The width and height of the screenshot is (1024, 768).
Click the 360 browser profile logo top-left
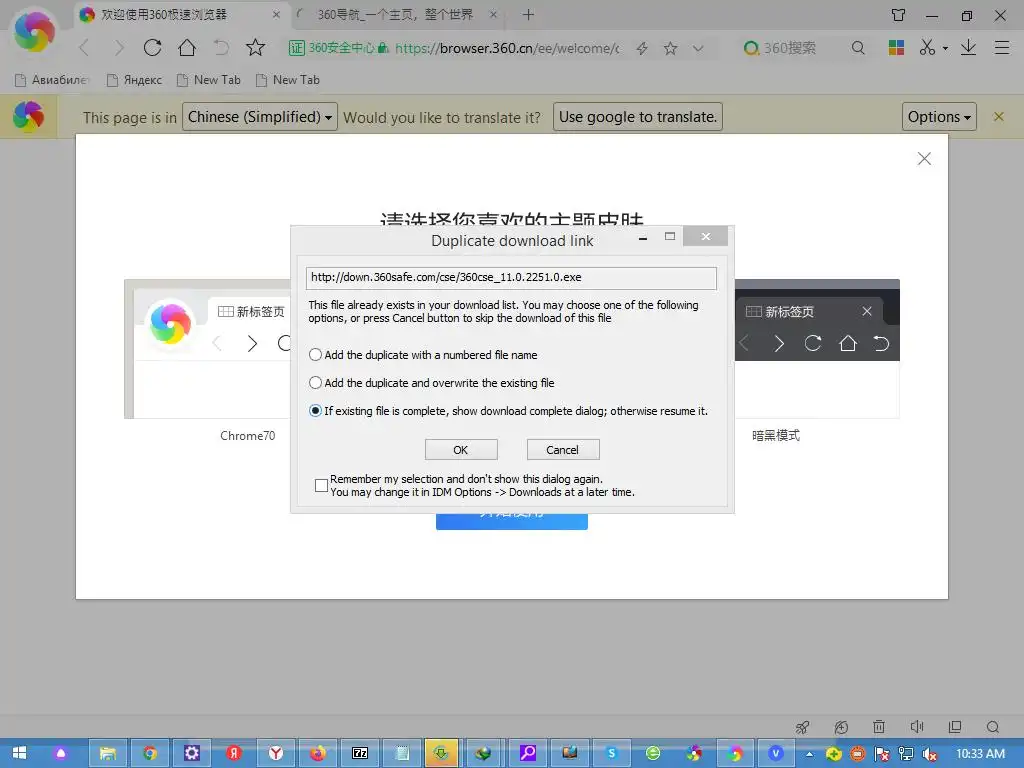coord(34,31)
